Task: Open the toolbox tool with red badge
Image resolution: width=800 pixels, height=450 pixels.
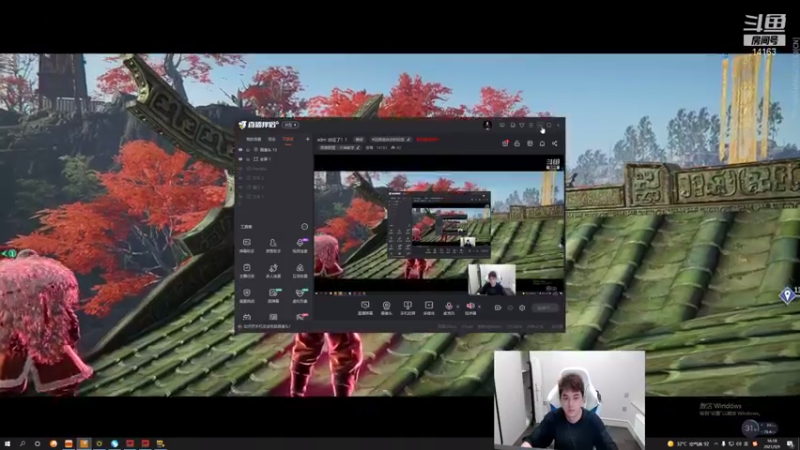Action: tap(300, 317)
